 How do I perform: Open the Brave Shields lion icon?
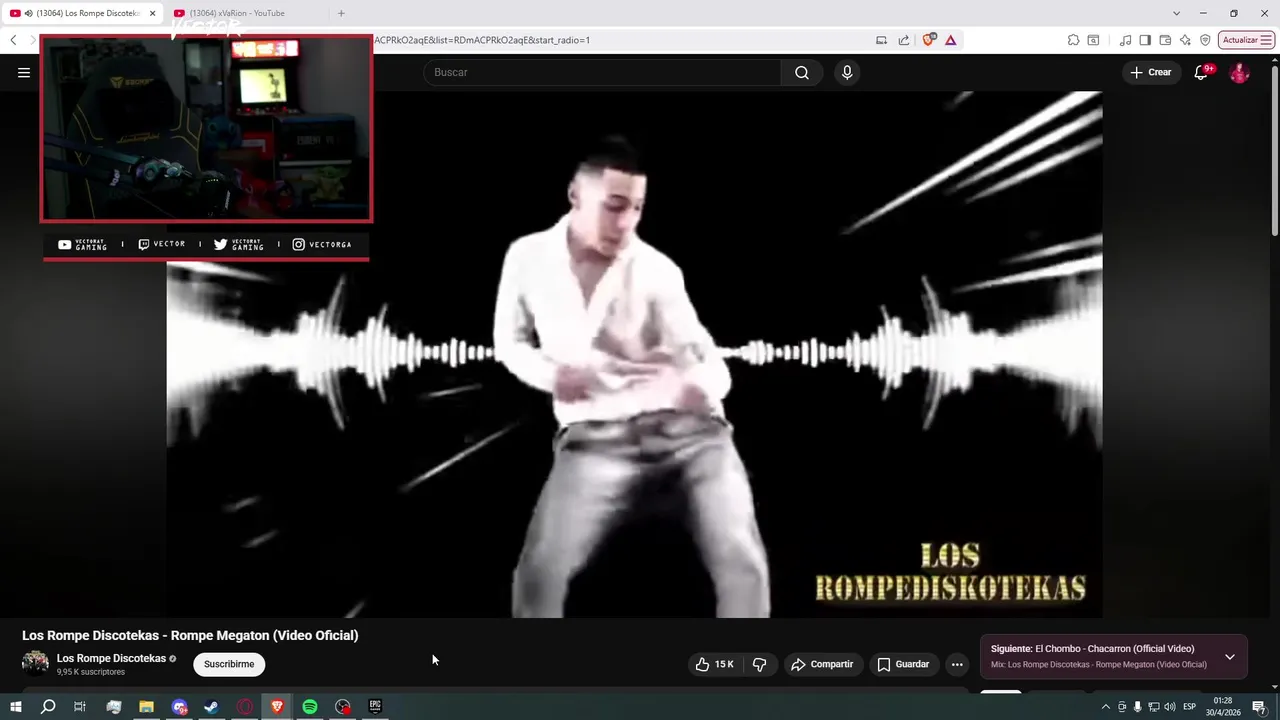pyautogui.click(x=929, y=40)
